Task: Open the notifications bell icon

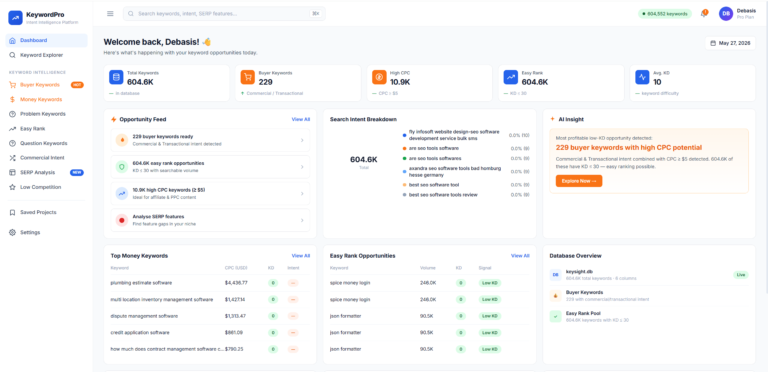Action: (x=704, y=14)
